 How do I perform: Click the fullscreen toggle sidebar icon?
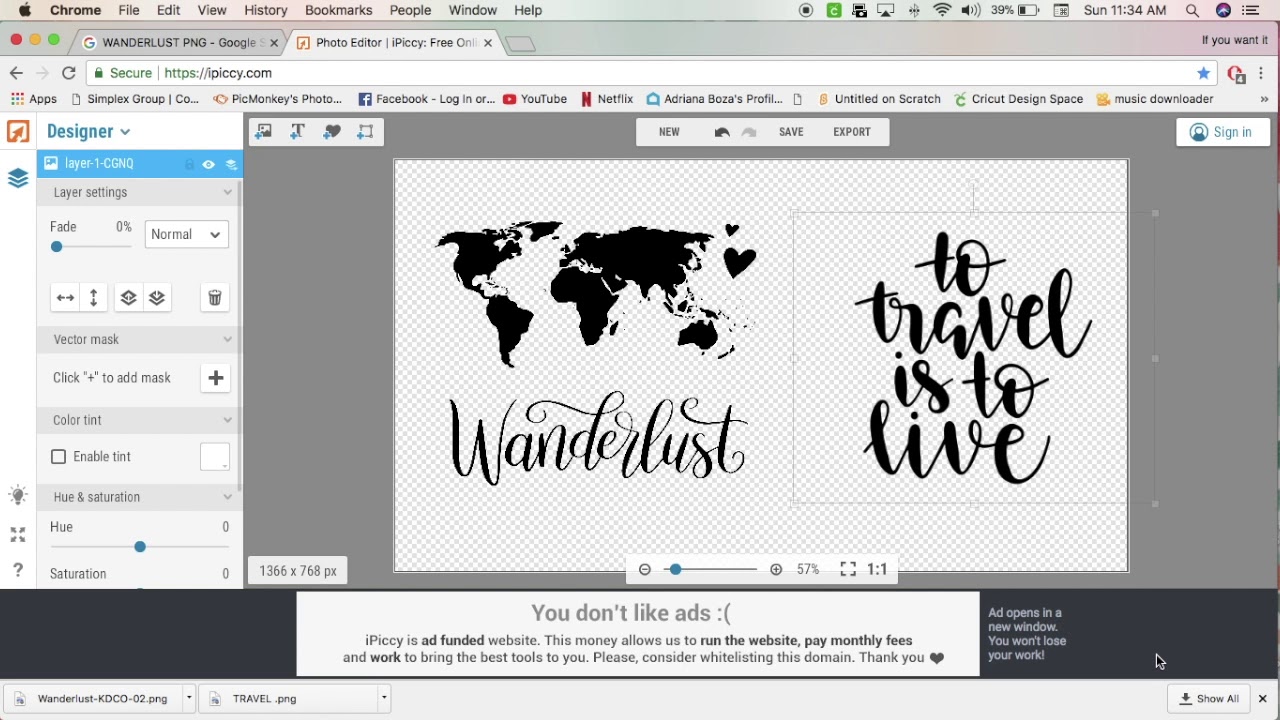pos(18,535)
